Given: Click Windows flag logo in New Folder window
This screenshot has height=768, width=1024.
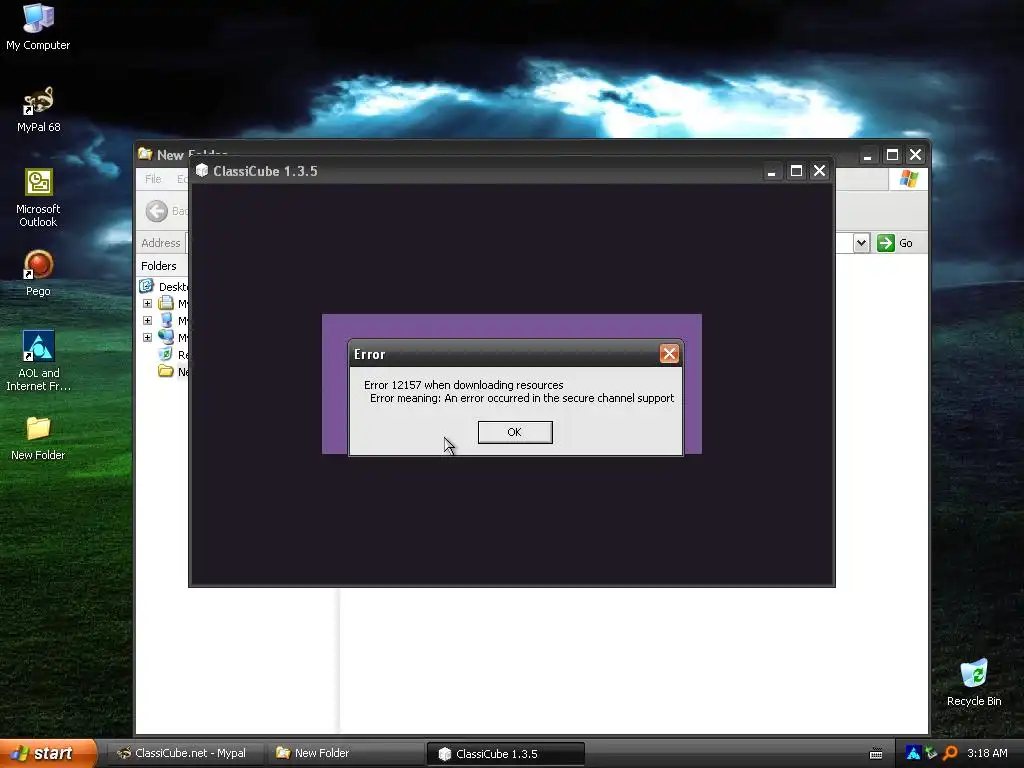Looking at the screenshot, I should (908, 179).
